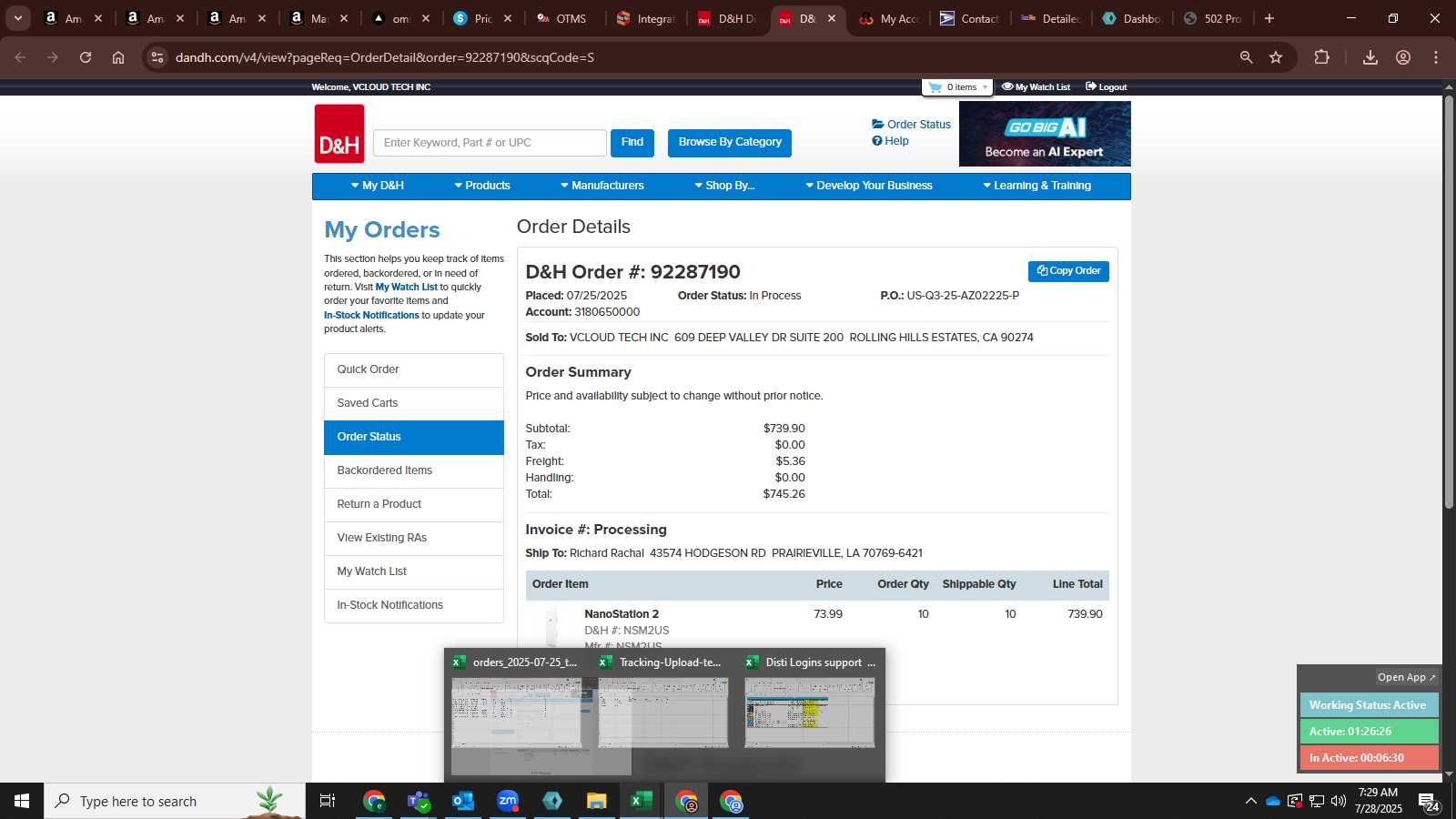Follow the My Watch List link in the intro text

pos(407,288)
